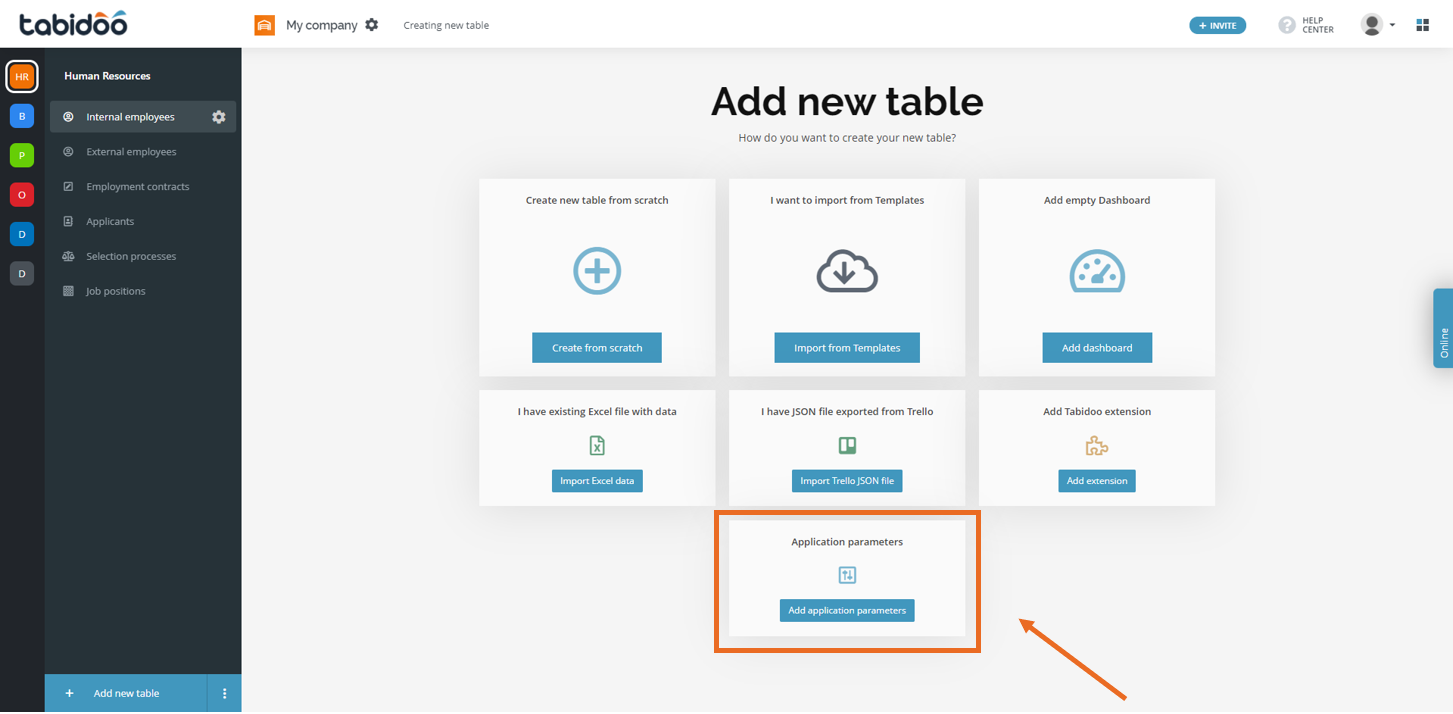Select the green P application badge
Image resolution: width=1453 pixels, height=714 pixels.
tap(22, 155)
